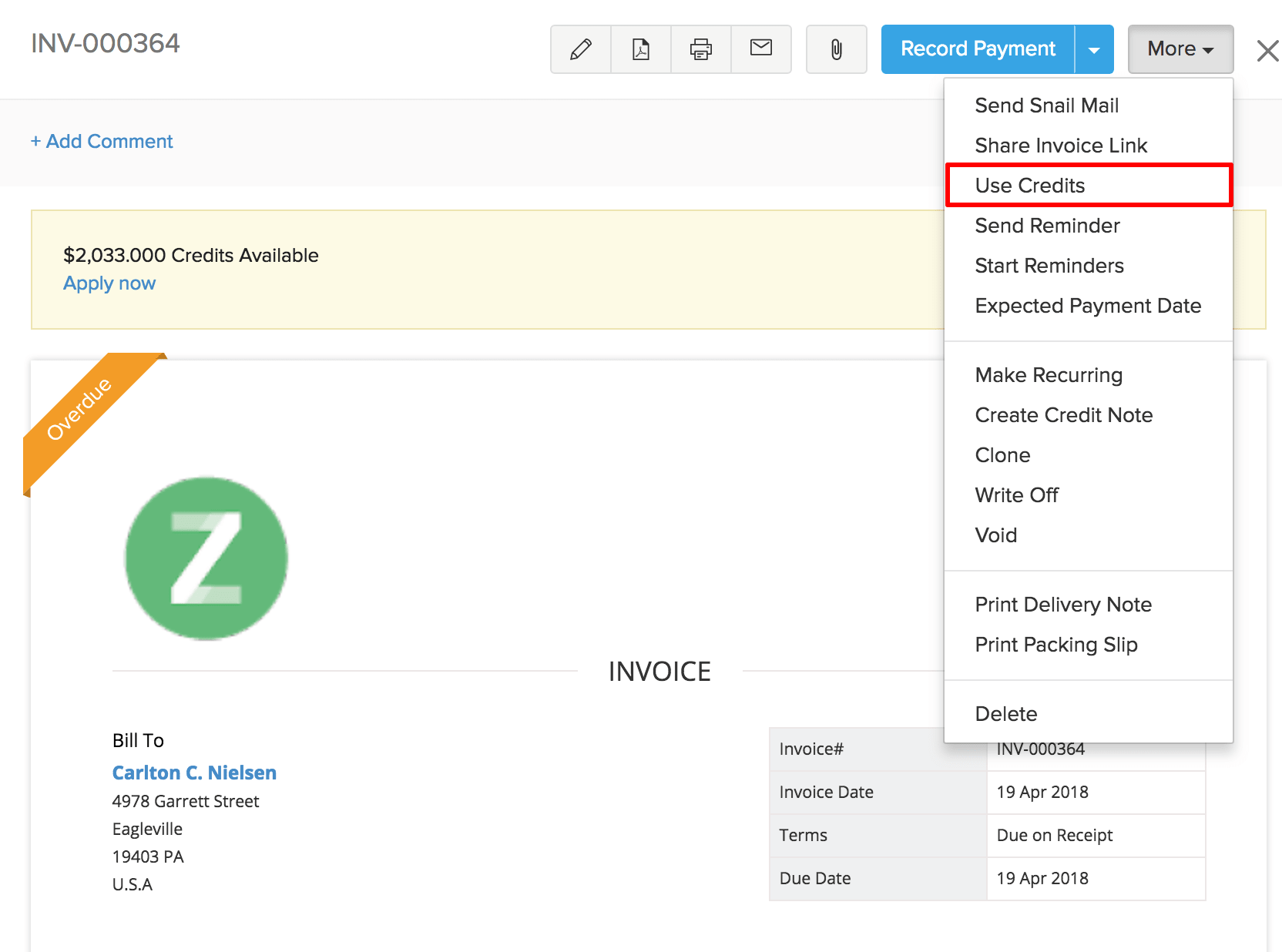Choose Send Snail Mail option

[x=1046, y=106]
